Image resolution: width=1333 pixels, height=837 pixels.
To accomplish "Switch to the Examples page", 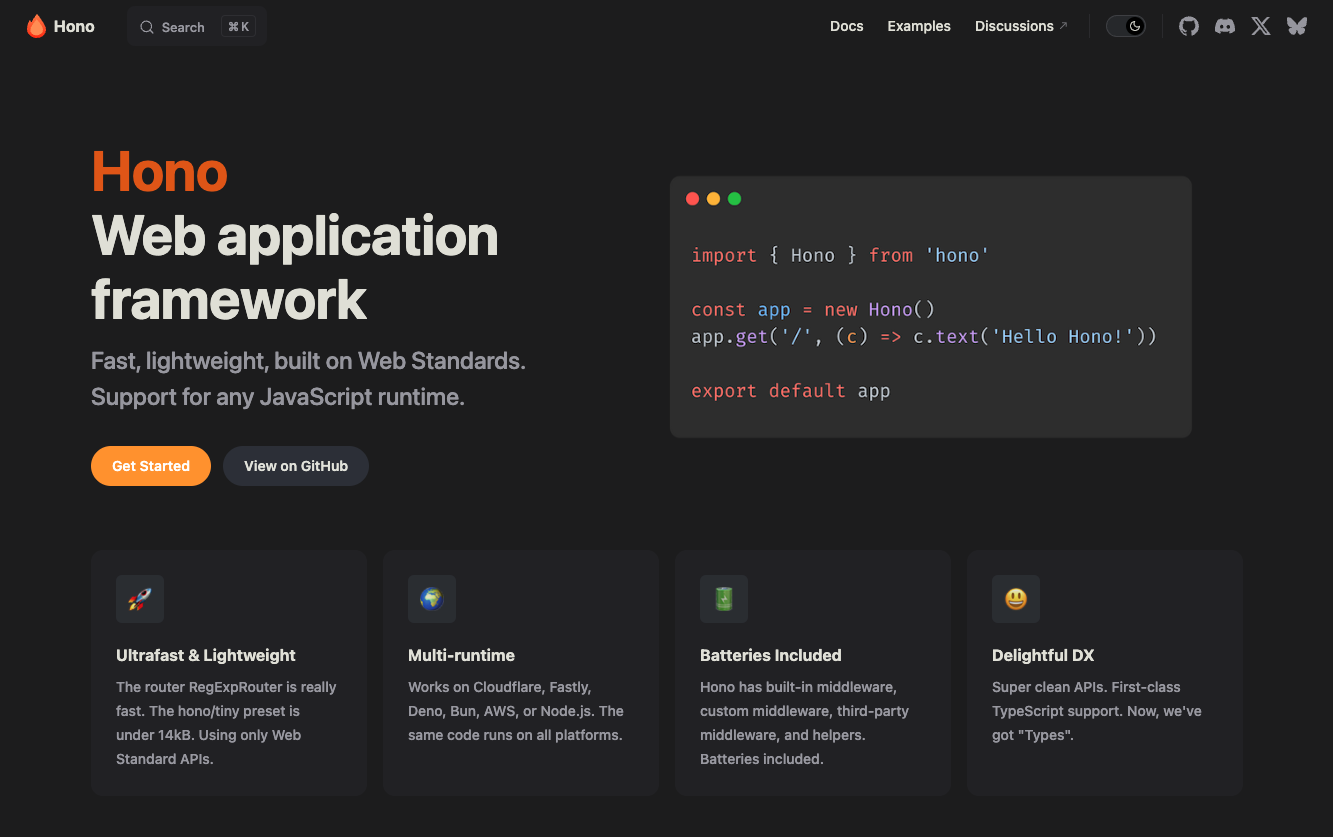I will point(918,26).
